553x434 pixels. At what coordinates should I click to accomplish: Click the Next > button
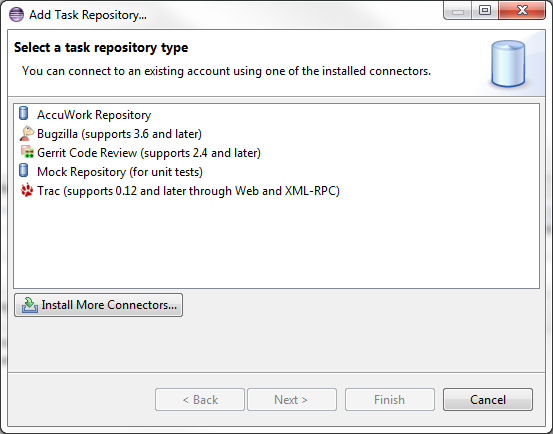coord(292,399)
